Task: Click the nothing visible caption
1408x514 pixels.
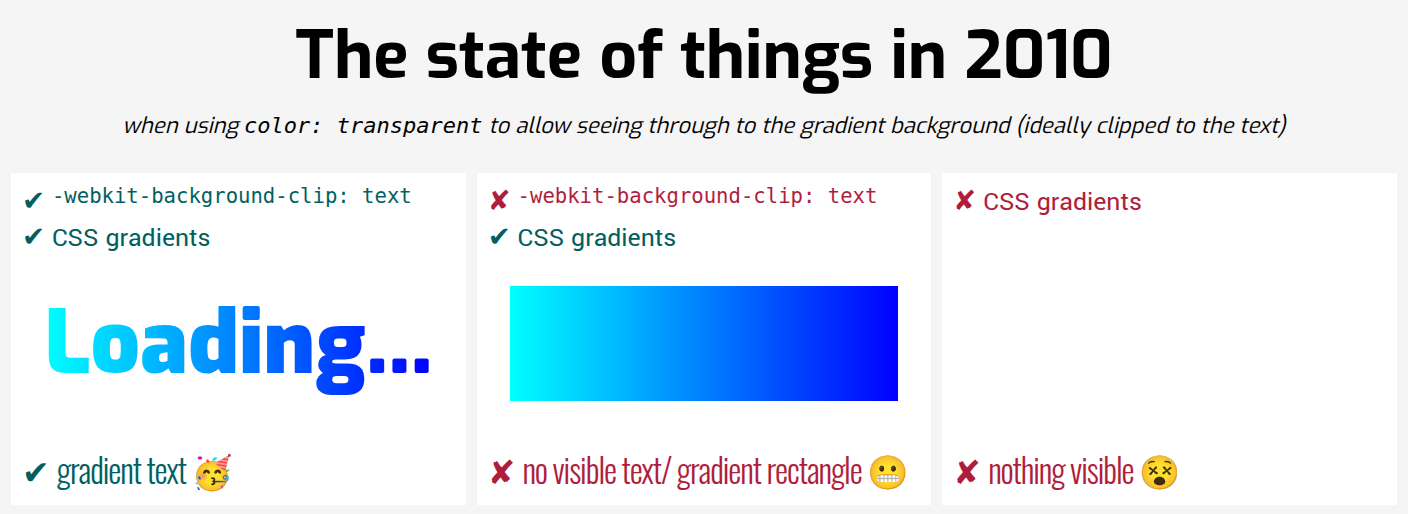Action: tap(1061, 471)
